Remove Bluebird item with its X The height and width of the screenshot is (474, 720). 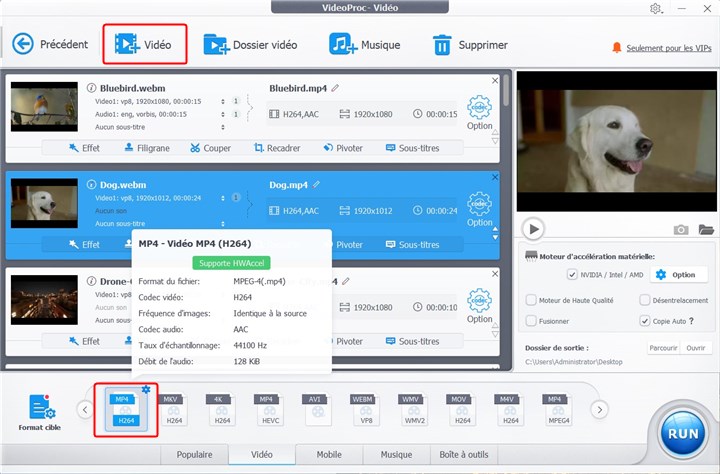(x=495, y=81)
